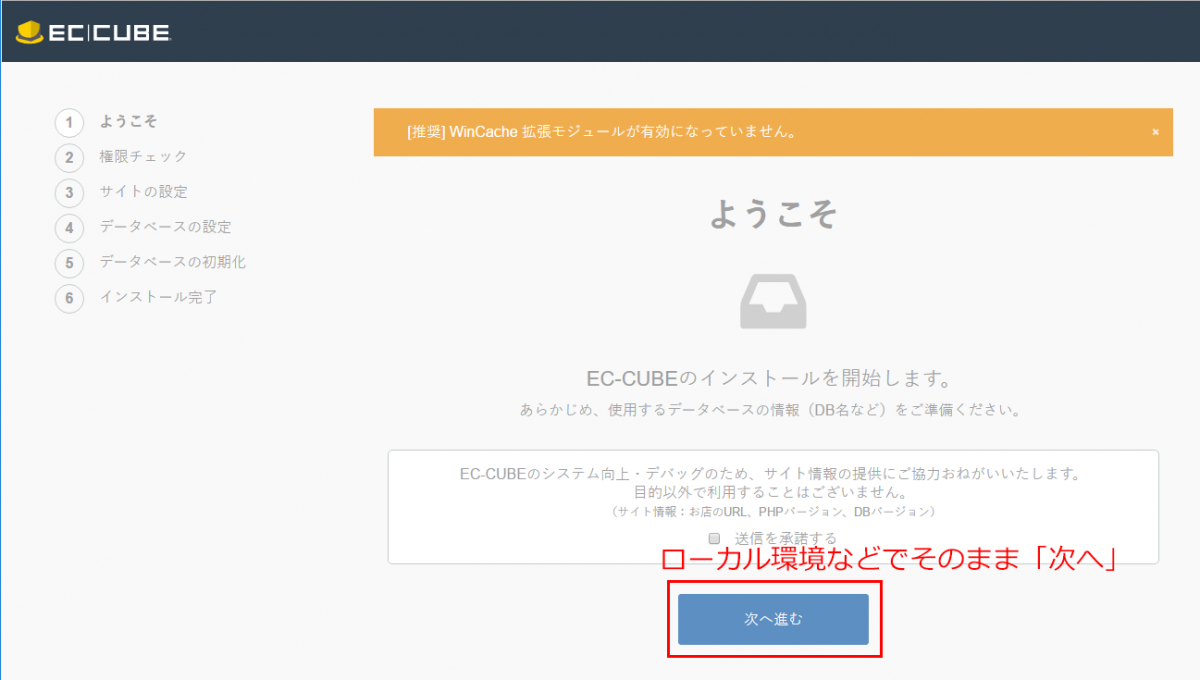Dismiss the WinCache warning with the x
This screenshot has height=680, width=1200.
[x=1155, y=132]
